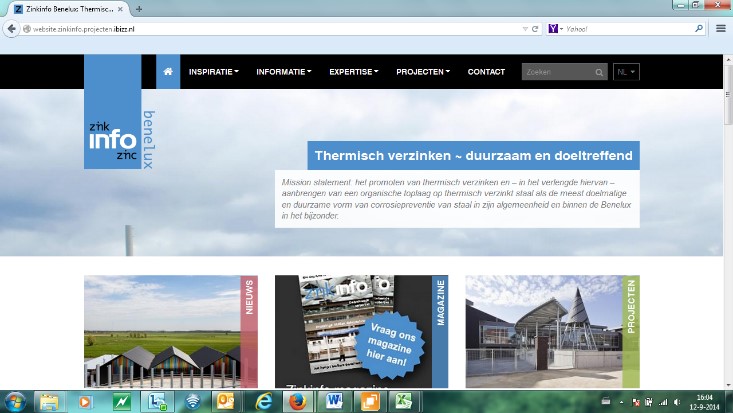Launch Internet Explorer from the taskbar
Viewport: 733px width, 413px height.
pos(265,401)
